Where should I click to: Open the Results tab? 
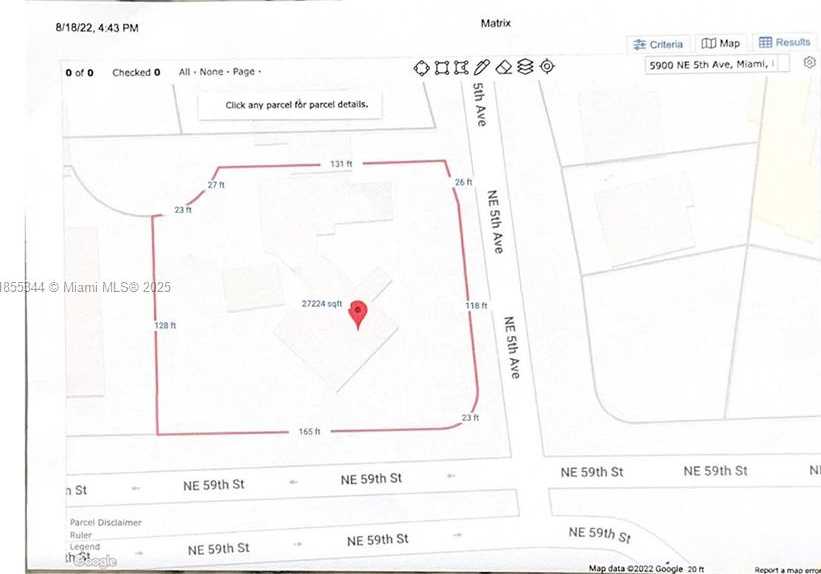[785, 42]
